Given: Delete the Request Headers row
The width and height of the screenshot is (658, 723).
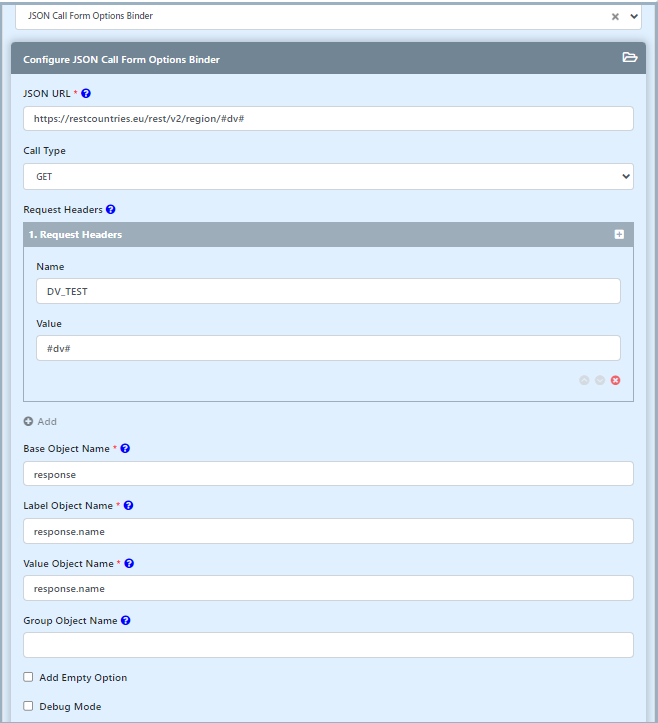Looking at the screenshot, I should pos(615,380).
